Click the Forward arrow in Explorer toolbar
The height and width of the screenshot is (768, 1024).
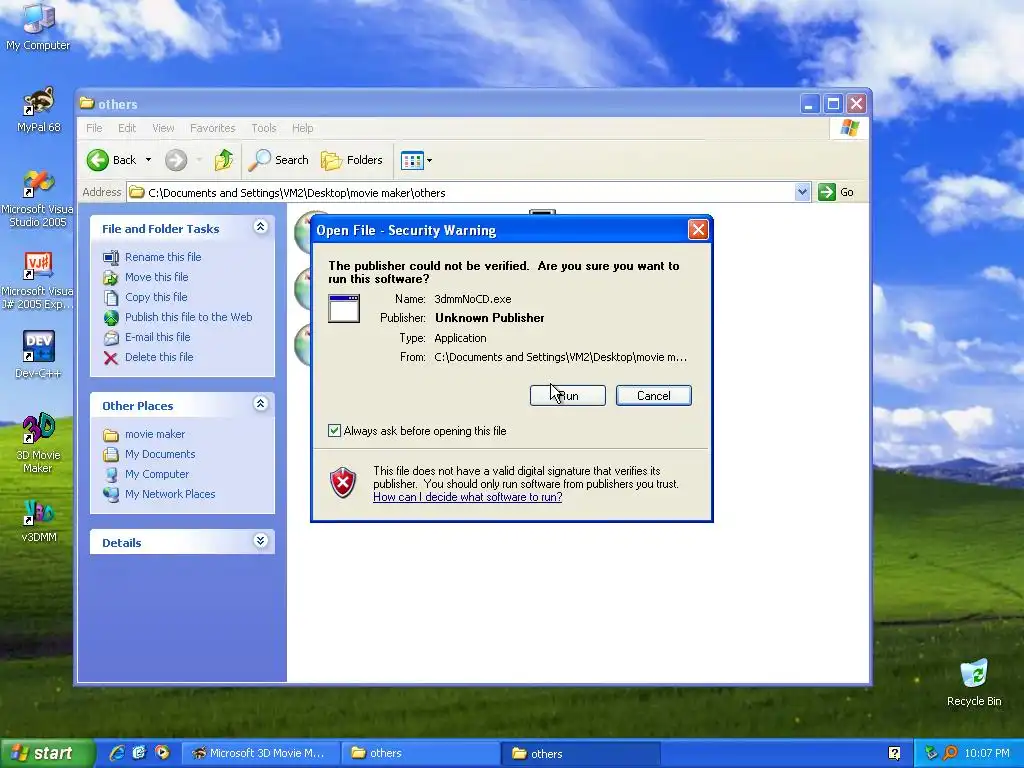click(x=176, y=160)
